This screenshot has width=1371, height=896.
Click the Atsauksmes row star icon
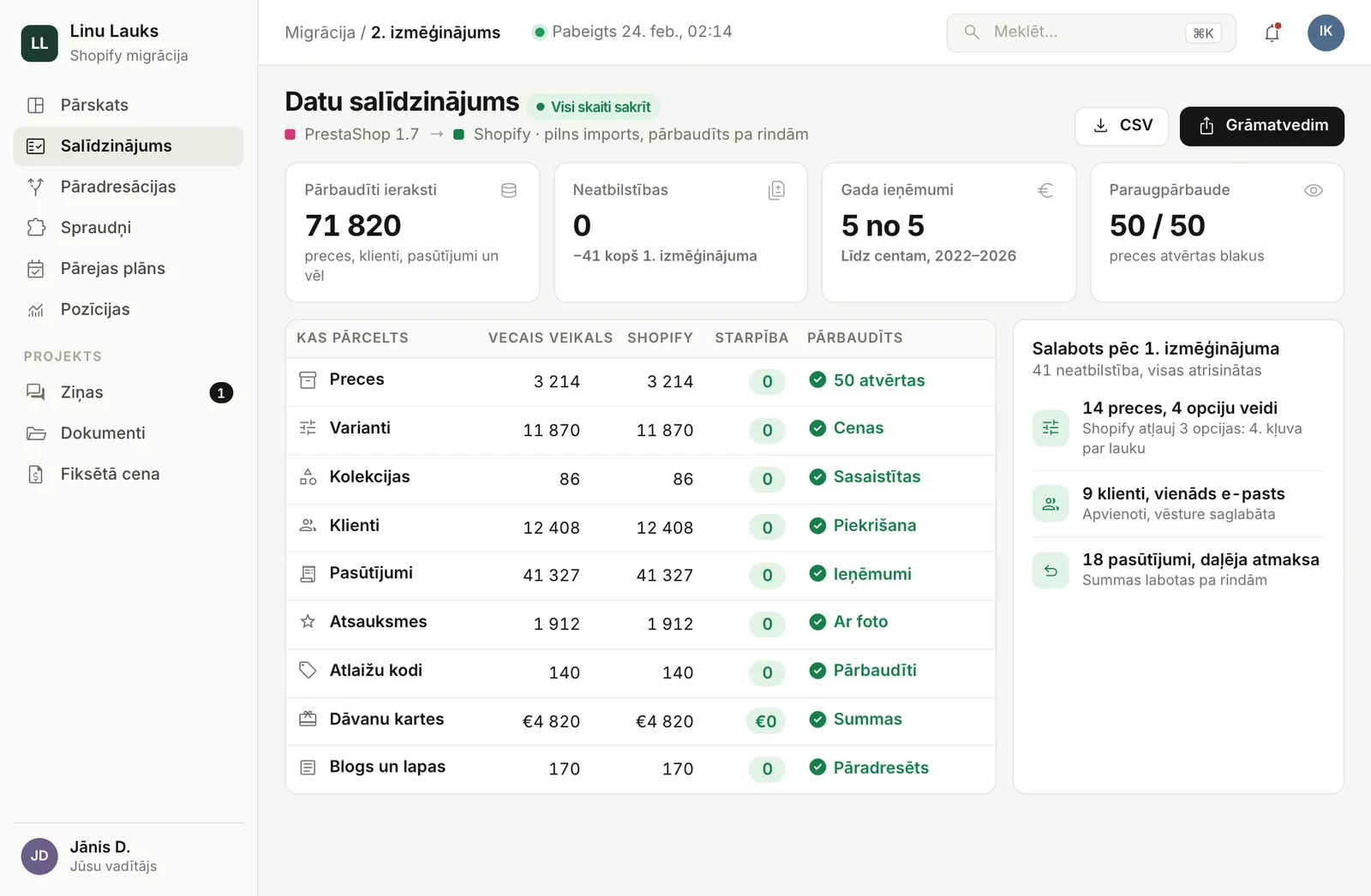[x=308, y=622]
